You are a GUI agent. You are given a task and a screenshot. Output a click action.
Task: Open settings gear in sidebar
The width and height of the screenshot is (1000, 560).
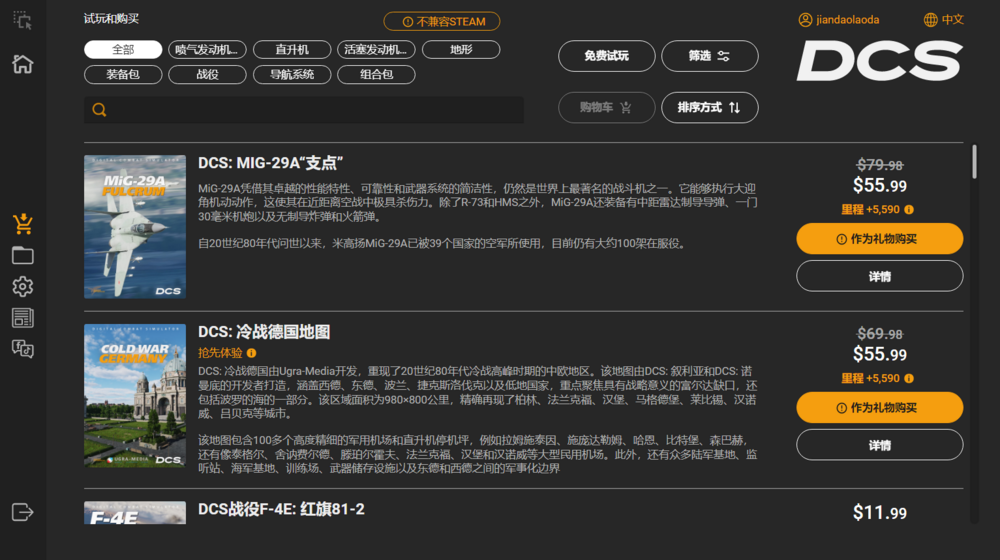tap(22, 286)
